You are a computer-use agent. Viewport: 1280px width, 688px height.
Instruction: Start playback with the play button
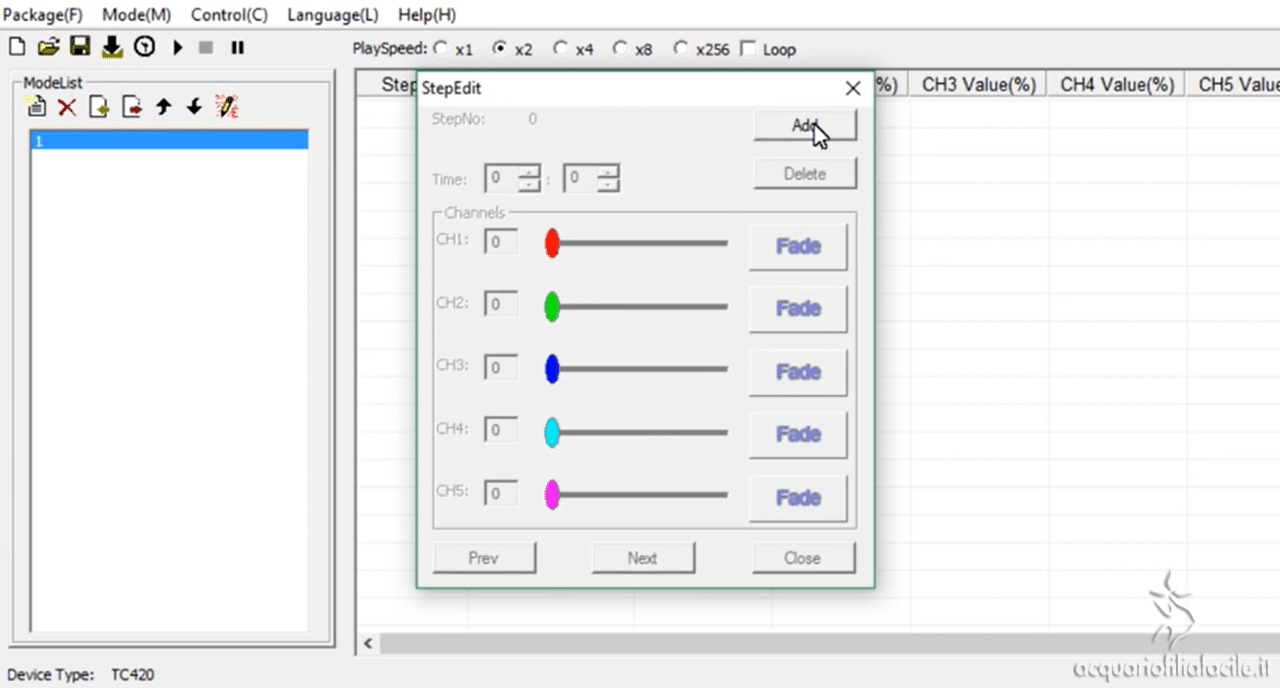tap(178, 47)
